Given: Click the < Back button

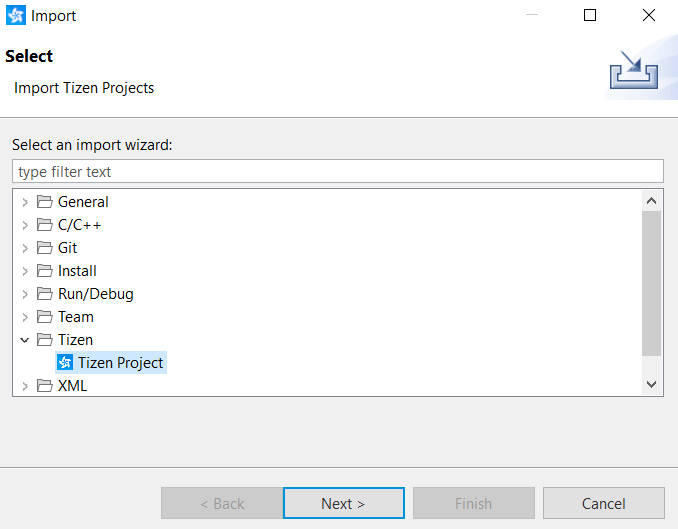Looking at the screenshot, I should tap(222, 503).
